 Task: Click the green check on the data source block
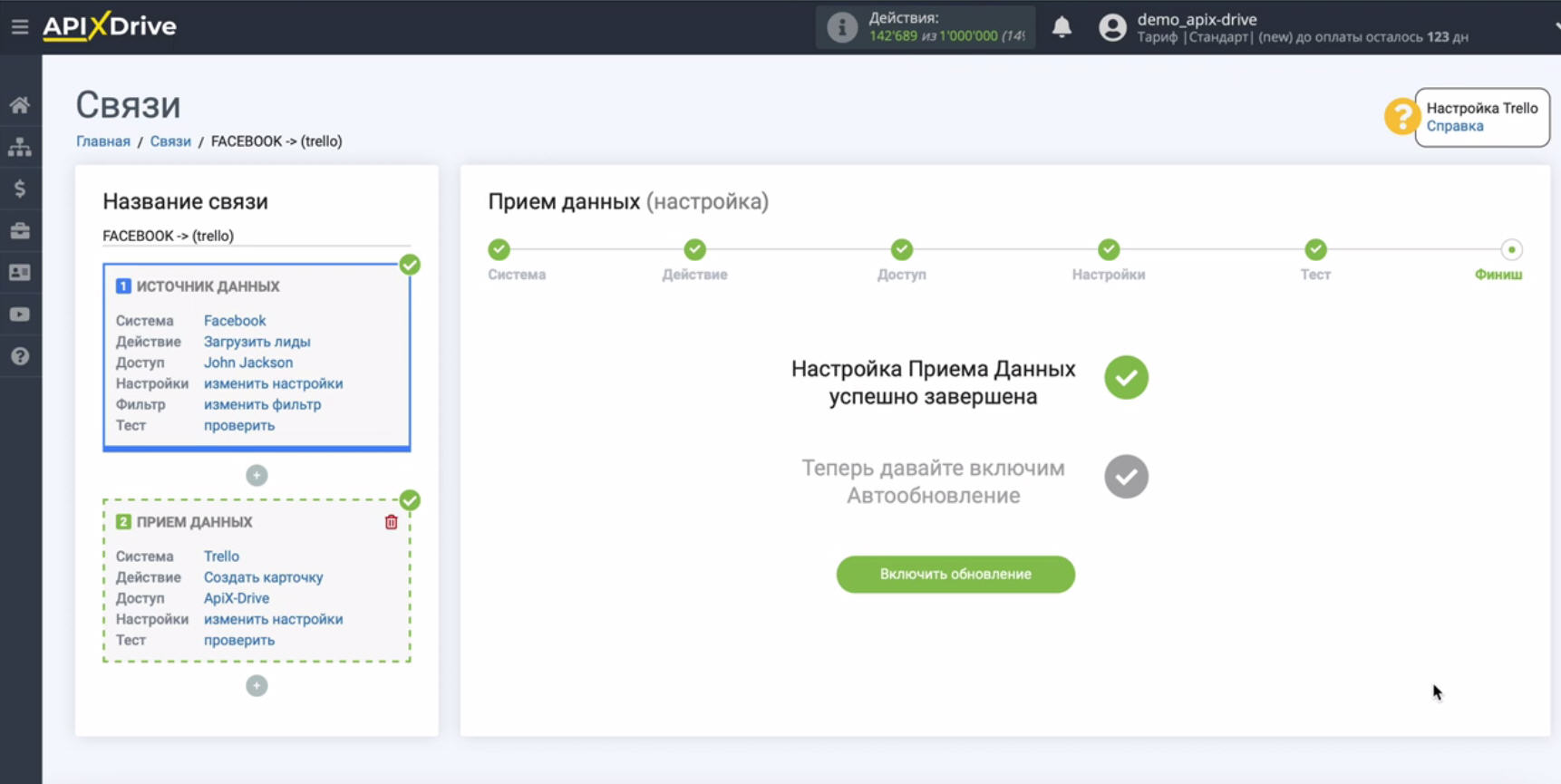410,265
